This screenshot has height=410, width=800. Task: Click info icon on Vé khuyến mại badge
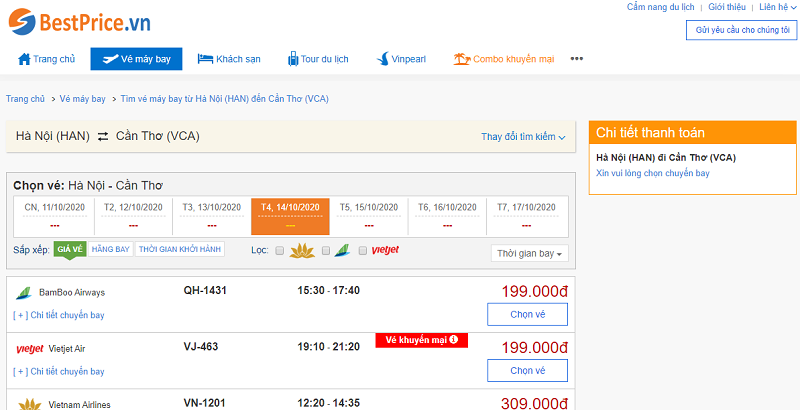pos(454,340)
